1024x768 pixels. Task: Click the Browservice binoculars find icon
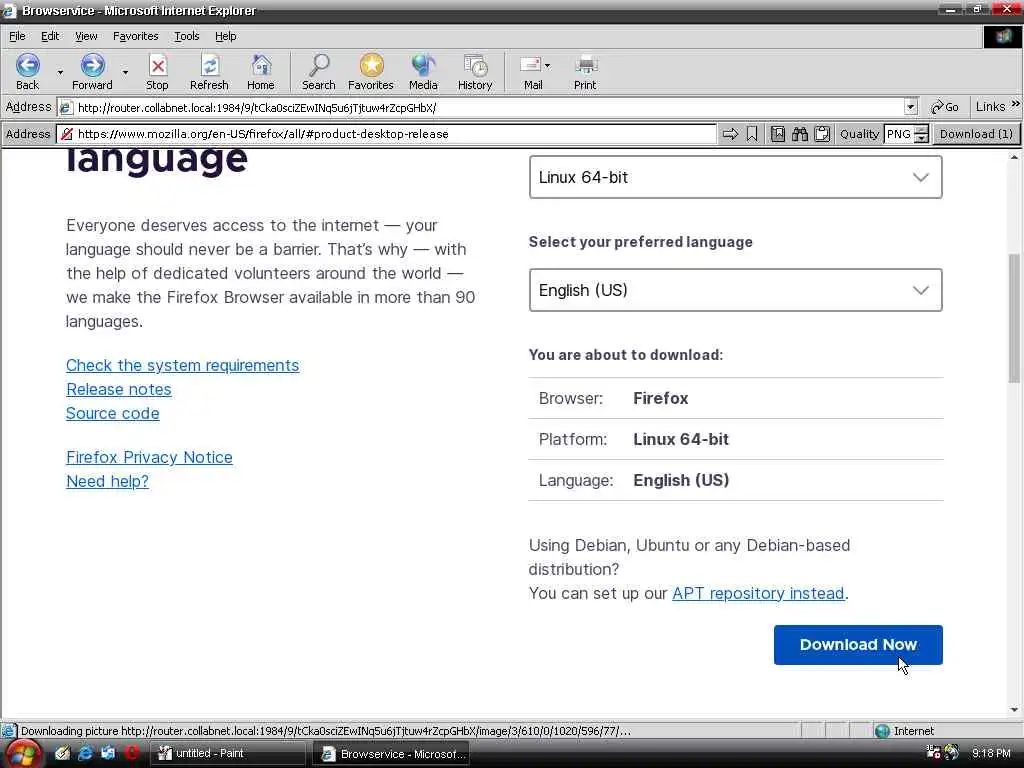800,134
